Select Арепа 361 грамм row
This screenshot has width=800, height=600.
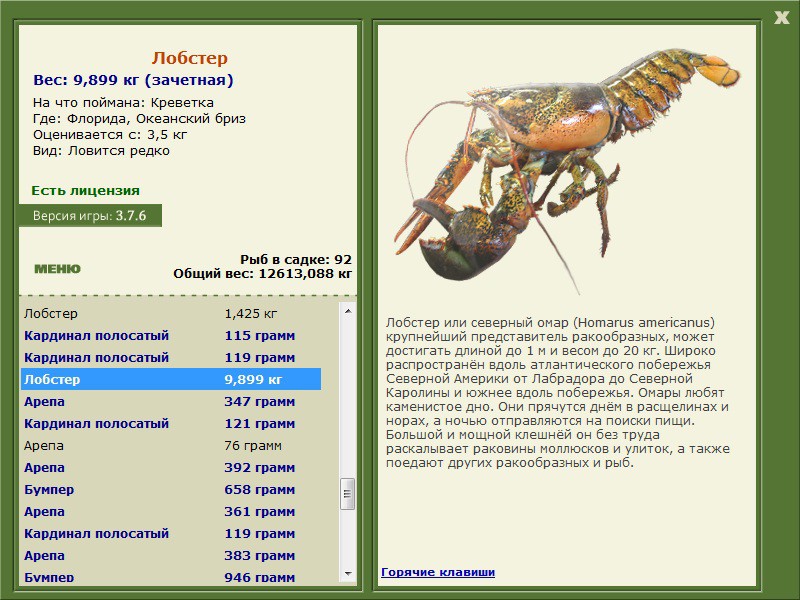coord(171,511)
